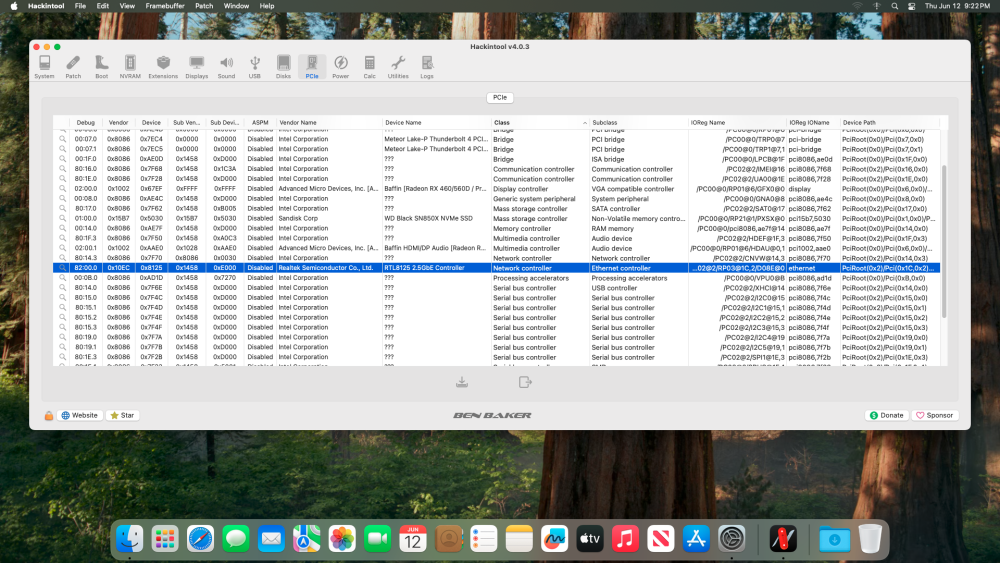This screenshot has height=563, width=1000.
Task: Click the magnifier icon for row 02:00.0
Action: pyautogui.click(x=62, y=189)
